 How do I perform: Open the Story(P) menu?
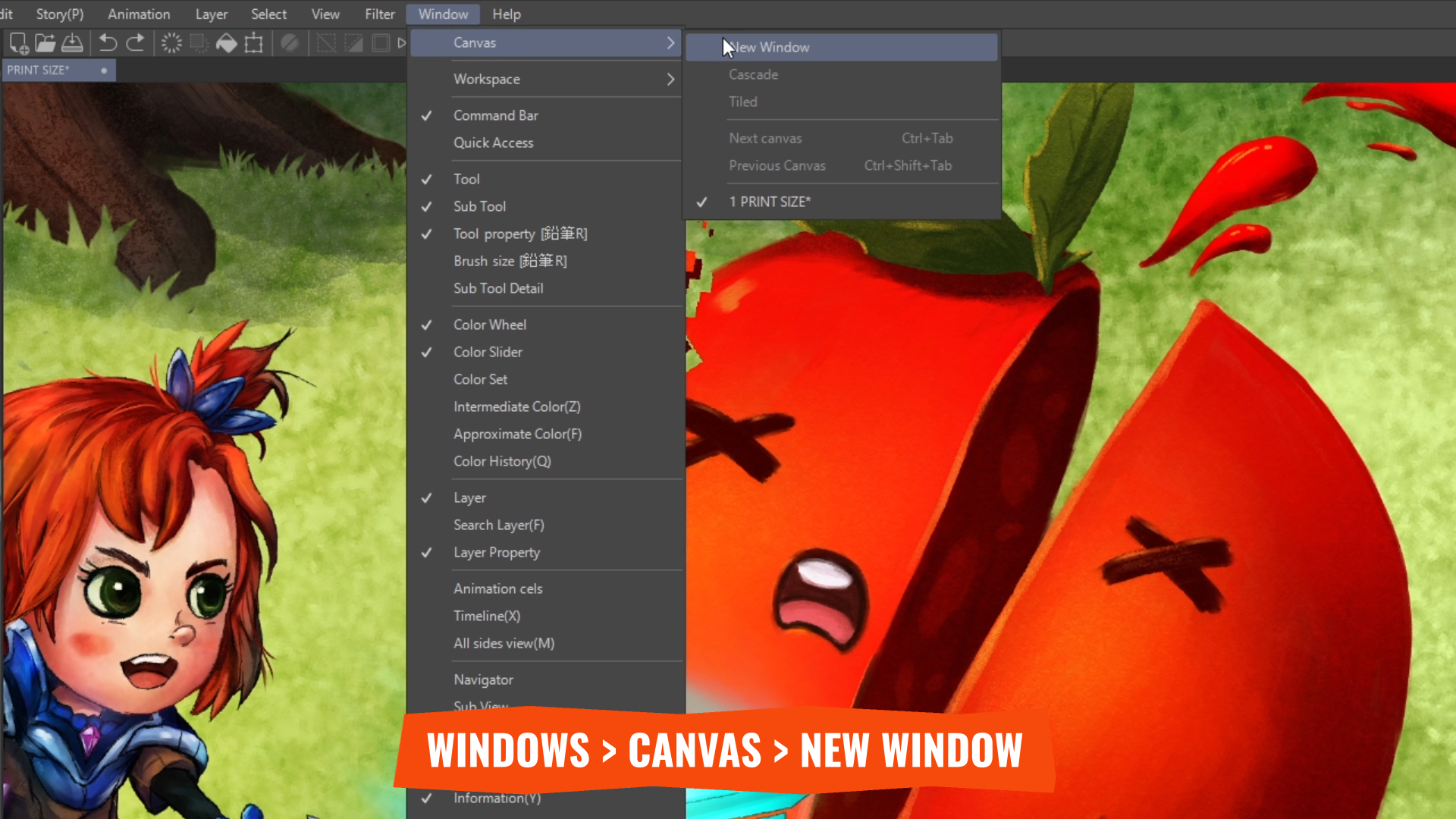click(x=60, y=14)
